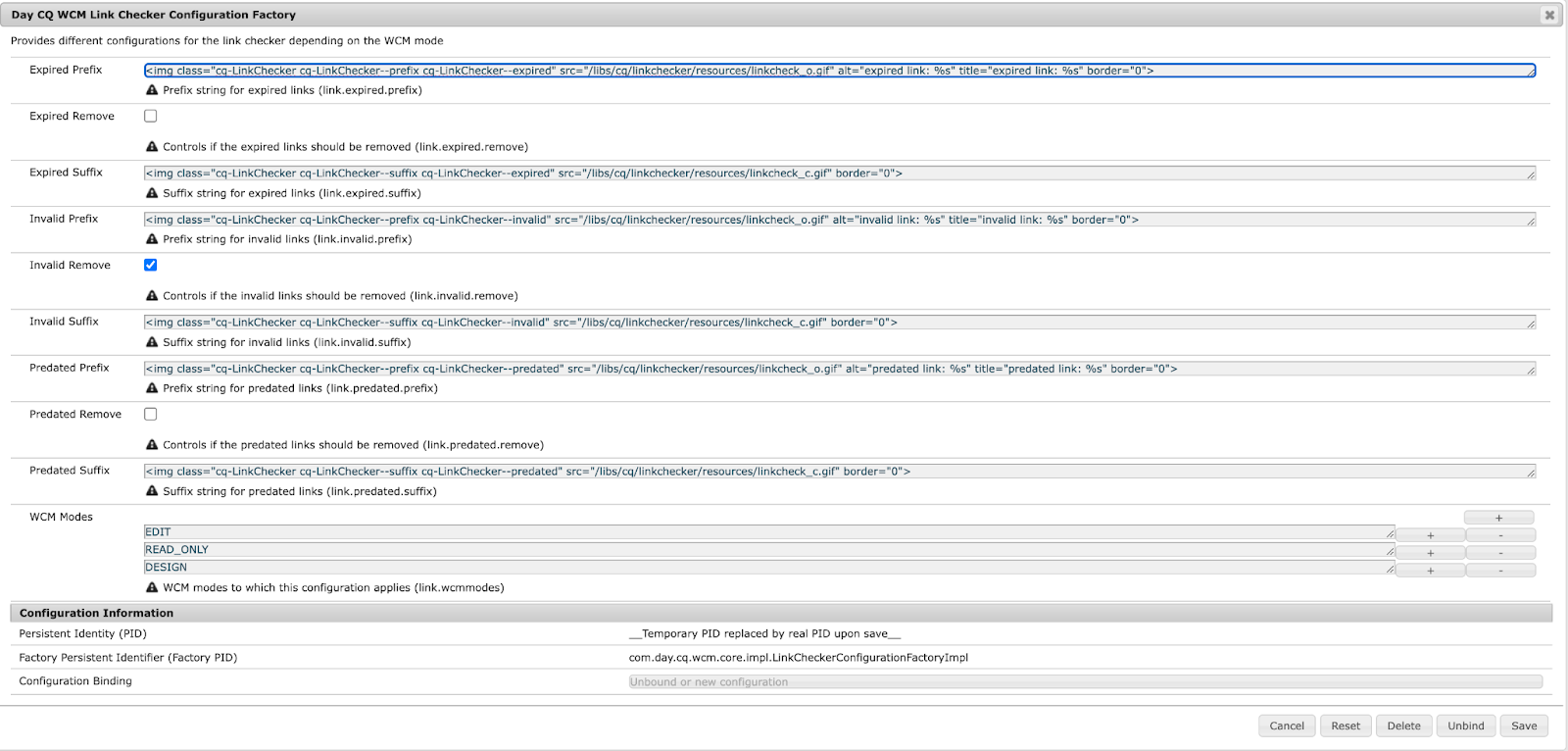
Task: Click into the Invalid Suffix text field
Action: [x=840, y=322]
